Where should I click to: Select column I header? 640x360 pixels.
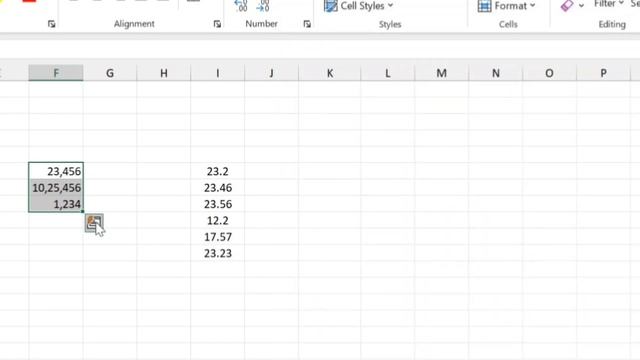[x=218, y=73]
